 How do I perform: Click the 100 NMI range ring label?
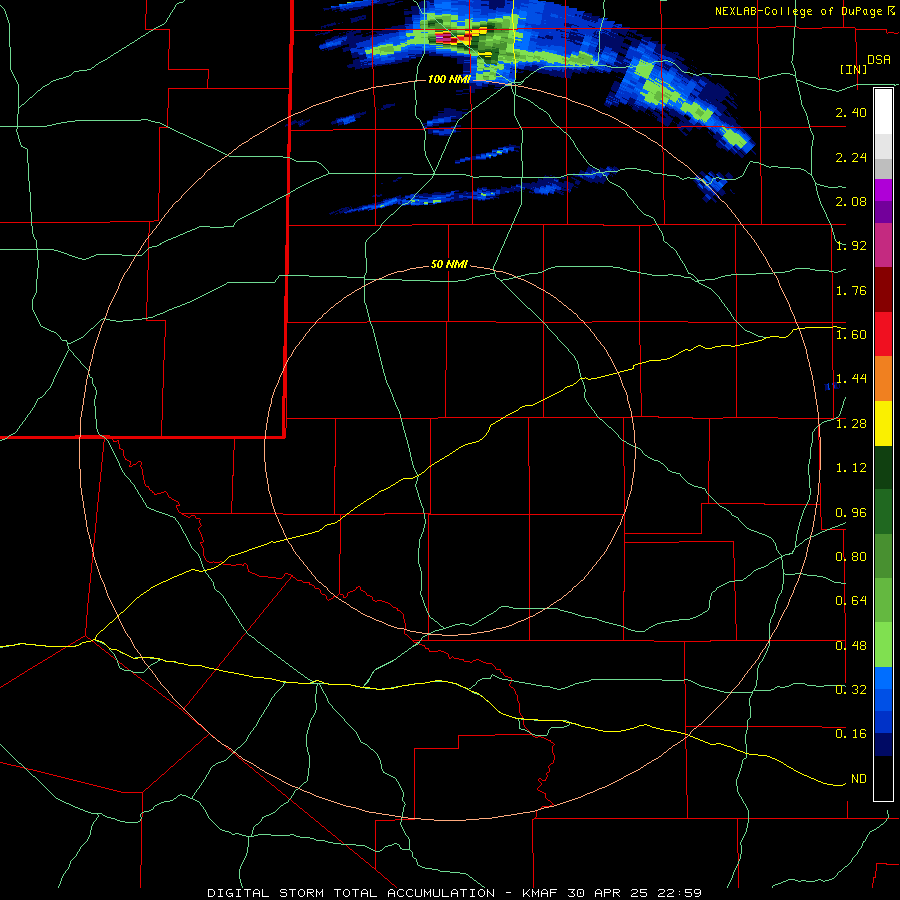coord(449,79)
